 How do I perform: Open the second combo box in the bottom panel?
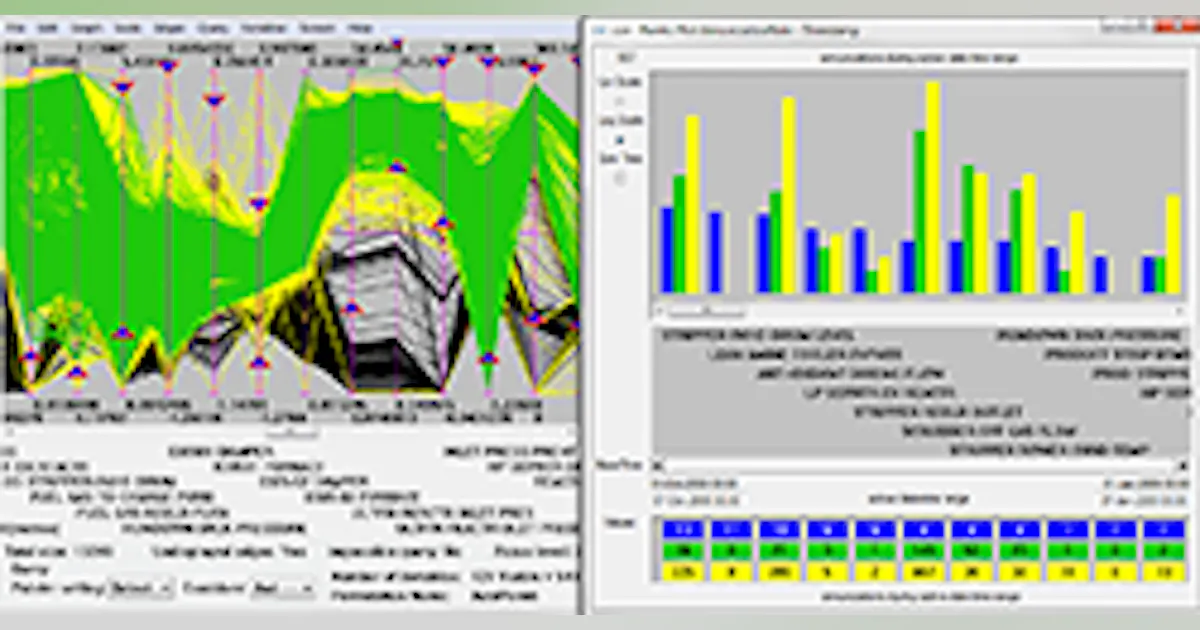coord(285,589)
